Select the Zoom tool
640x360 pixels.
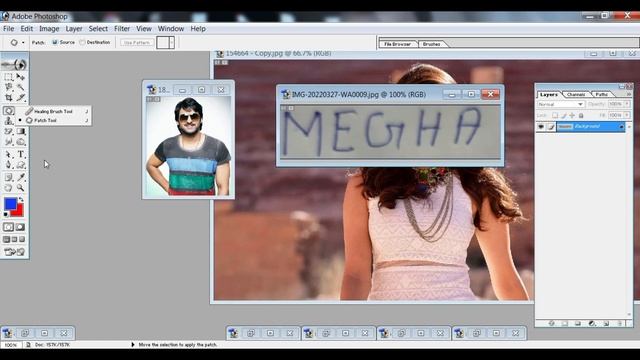[x=20, y=188]
